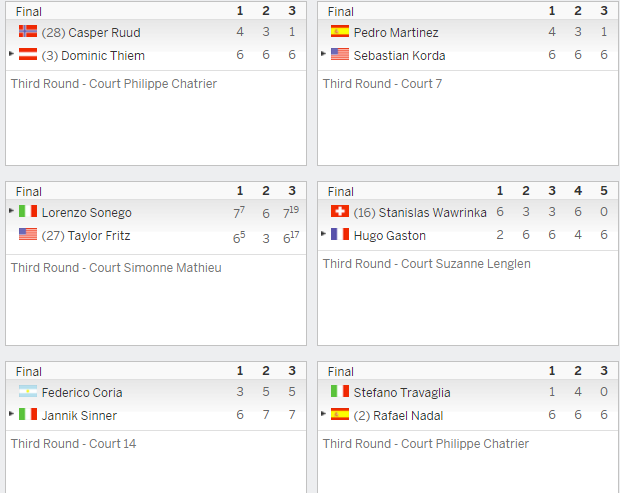This screenshot has height=493, width=620.
Task: Click the Spain flag beside Pedro Martinez
Action: point(340,31)
